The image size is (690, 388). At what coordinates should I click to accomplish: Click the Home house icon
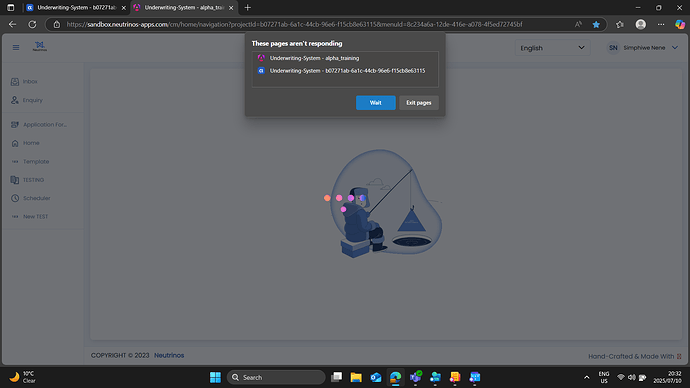tap(15, 143)
